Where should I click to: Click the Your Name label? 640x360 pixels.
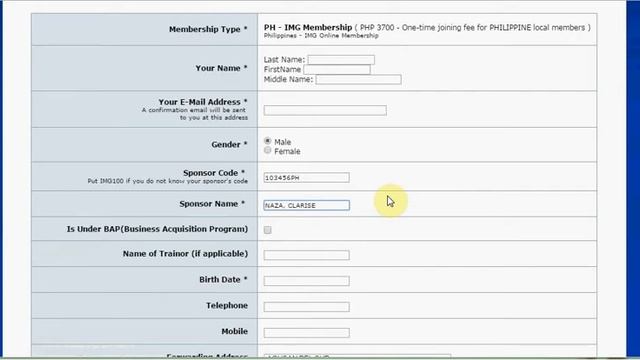[x=221, y=68]
